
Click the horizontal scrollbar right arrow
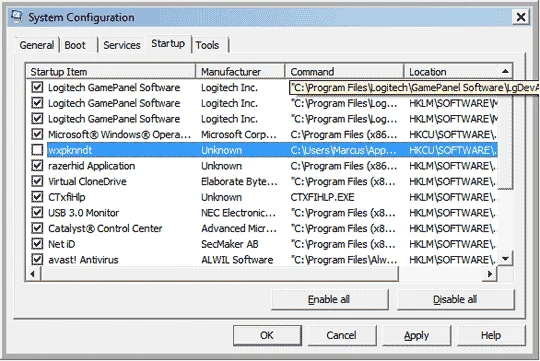[489, 274]
